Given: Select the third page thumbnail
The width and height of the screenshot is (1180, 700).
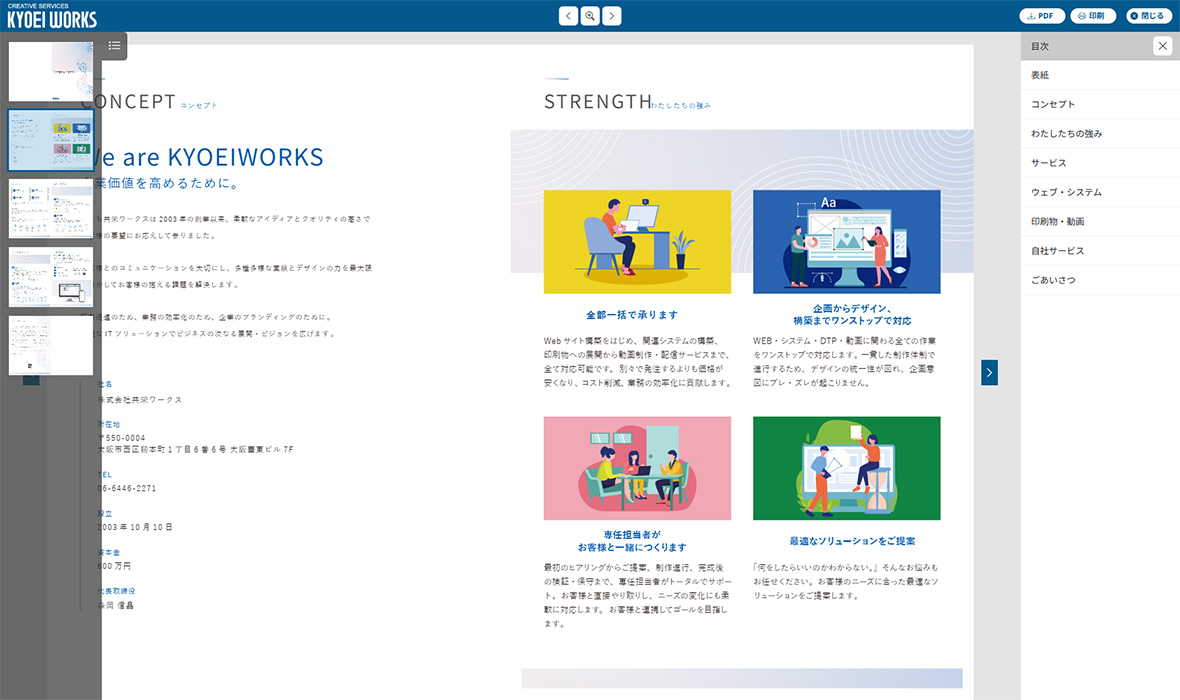Looking at the screenshot, I should [x=51, y=208].
